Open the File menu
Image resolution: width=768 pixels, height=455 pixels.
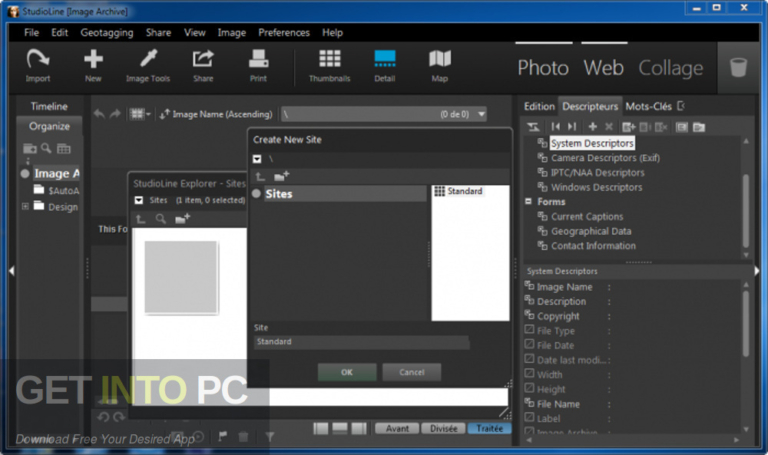coord(31,32)
